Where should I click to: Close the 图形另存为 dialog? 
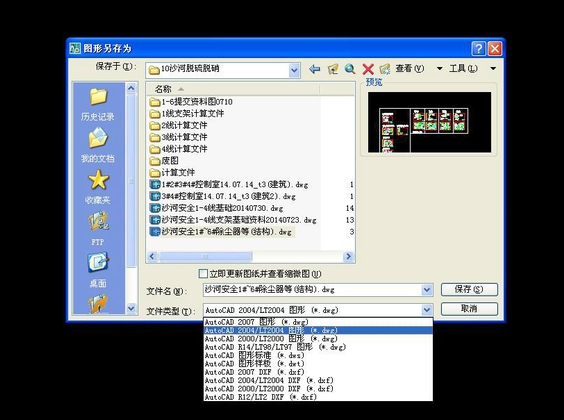pos(495,49)
